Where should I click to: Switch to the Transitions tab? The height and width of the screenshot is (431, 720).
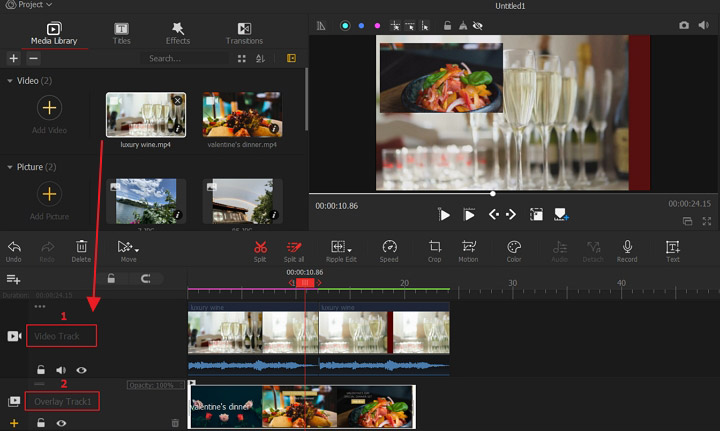pos(244,33)
